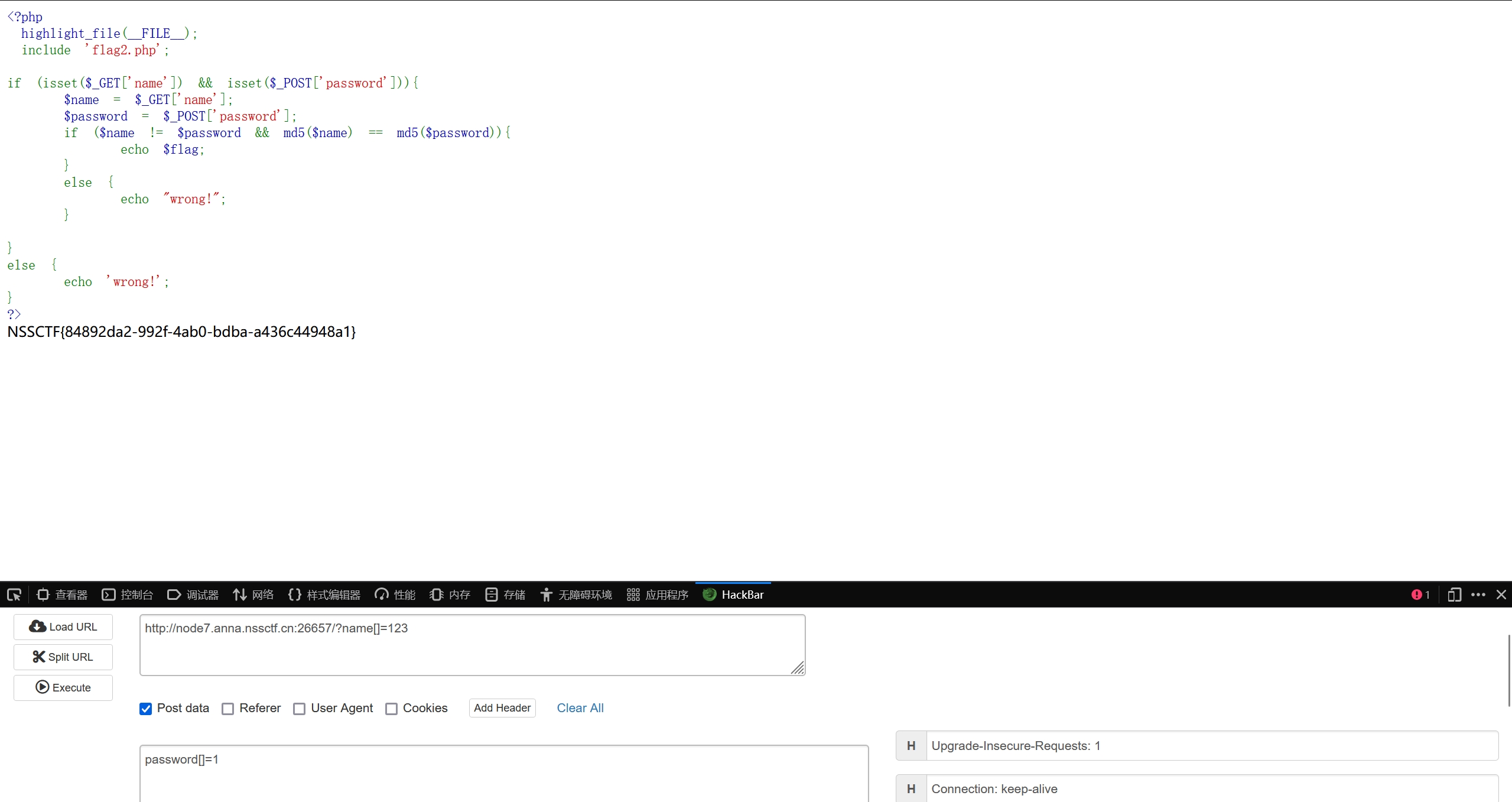
Task: Open the Style Editor (样式编辑器) tab
Action: (324, 595)
